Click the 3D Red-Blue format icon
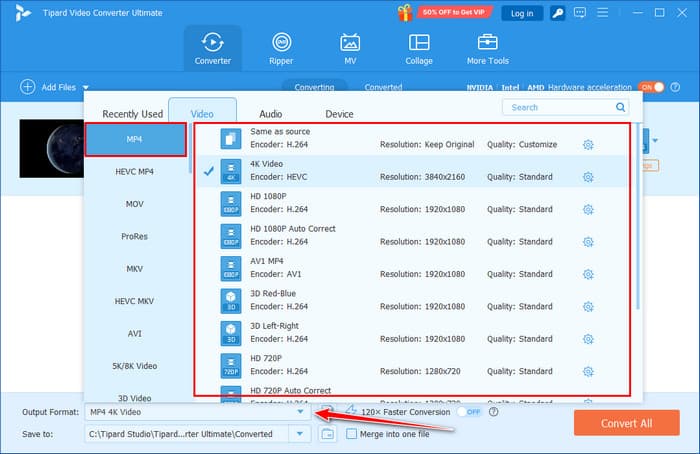 click(231, 300)
